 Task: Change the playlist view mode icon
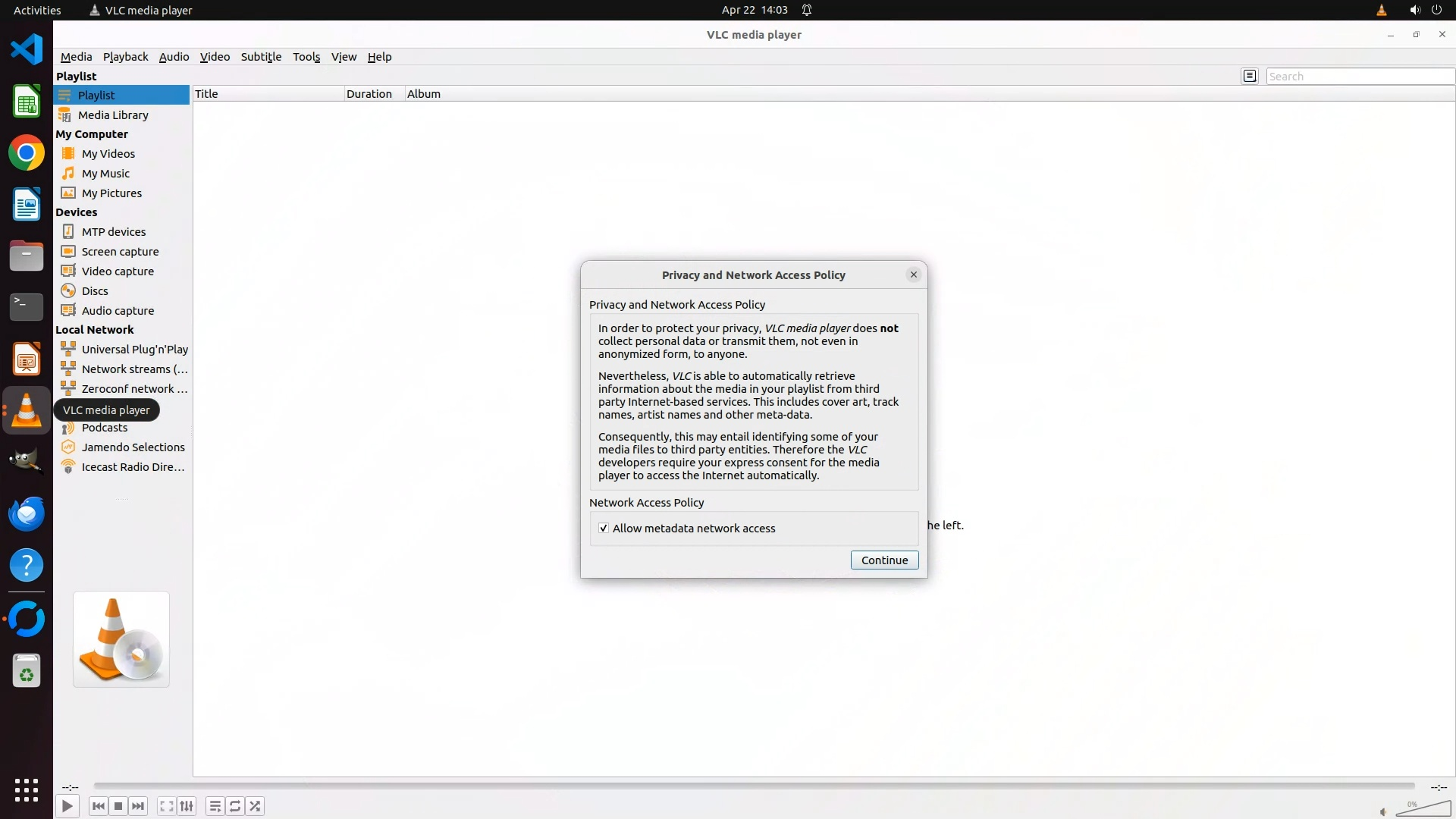tap(1250, 76)
